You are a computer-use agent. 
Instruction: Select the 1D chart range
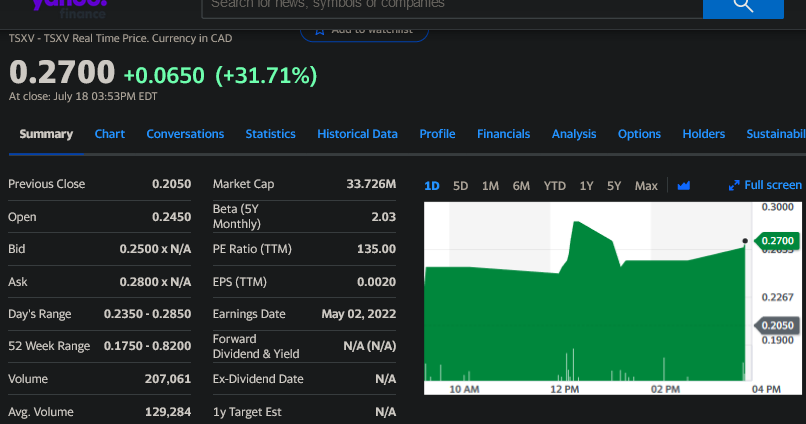[432, 186]
